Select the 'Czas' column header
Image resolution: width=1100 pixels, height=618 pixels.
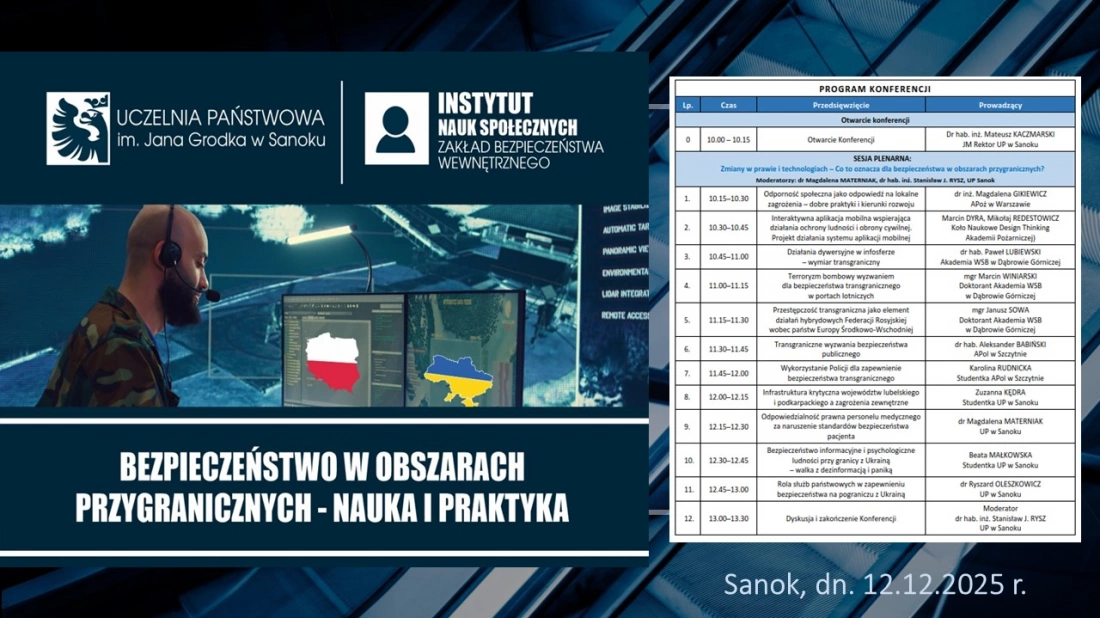coord(729,103)
